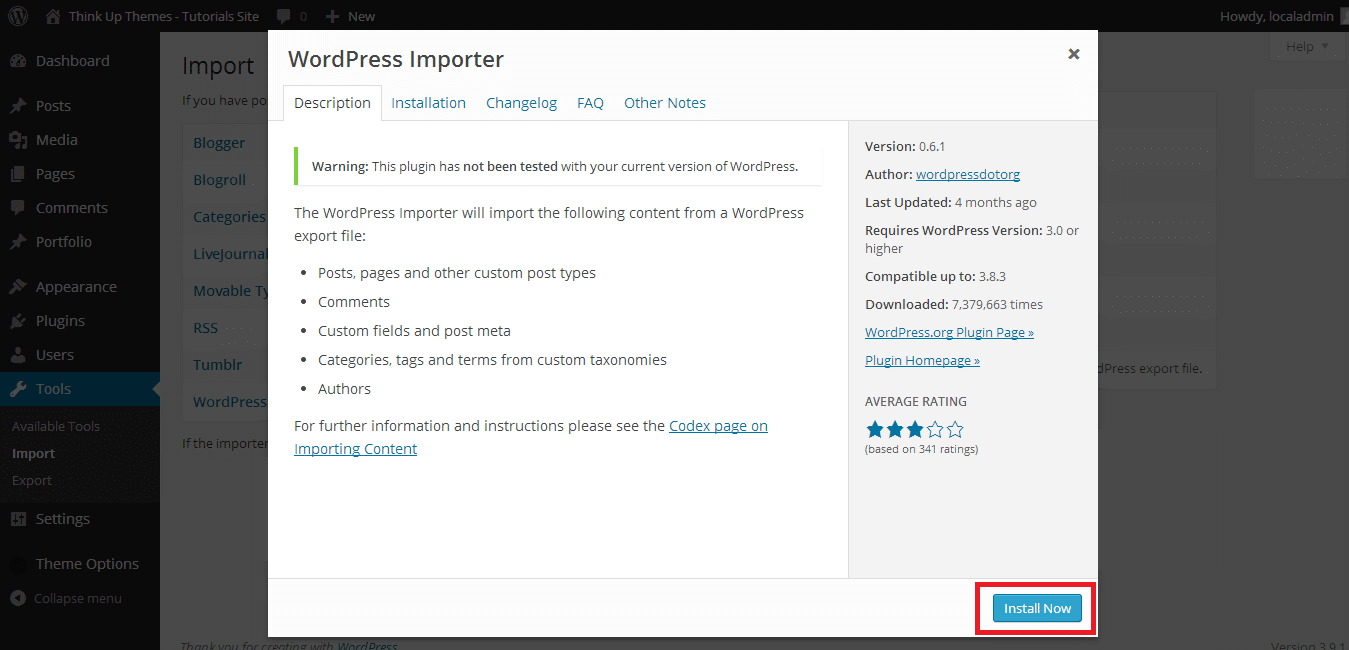Click the 'AVERAGE RATING' heading
Screen dimensions: 1349x650
[x=916, y=401]
